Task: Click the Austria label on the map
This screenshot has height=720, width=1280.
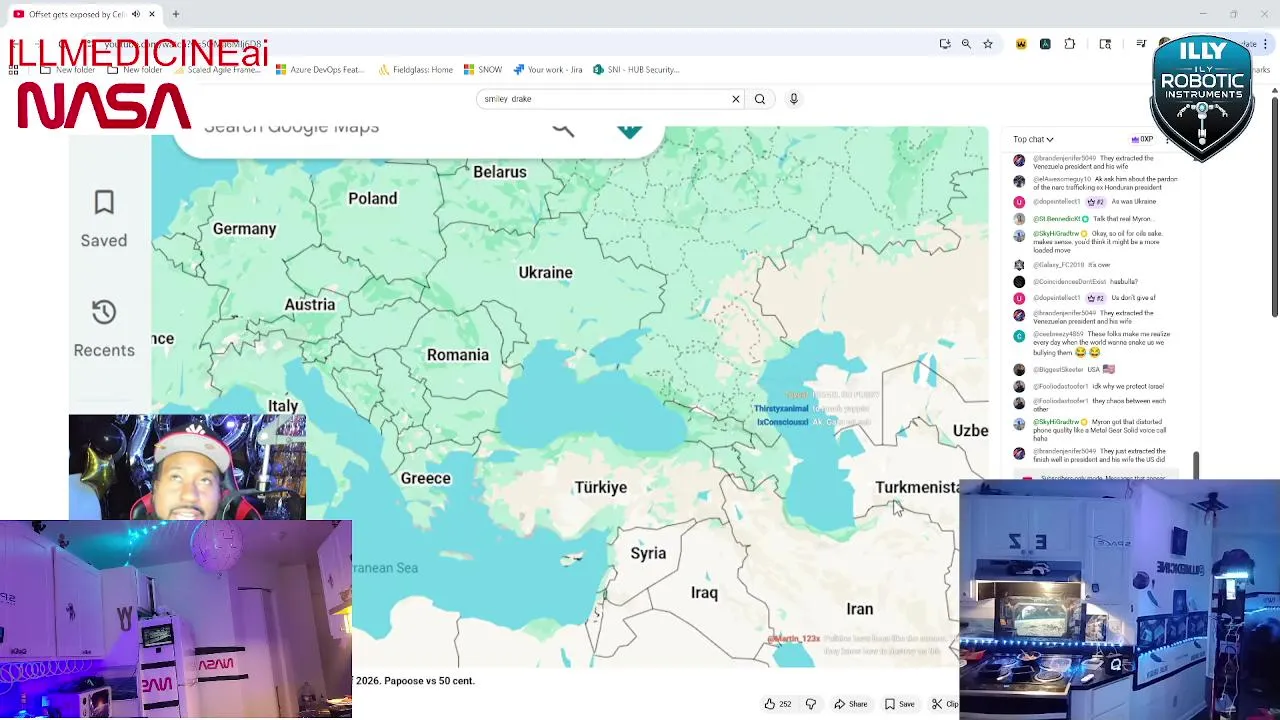Action: point(310,305)
